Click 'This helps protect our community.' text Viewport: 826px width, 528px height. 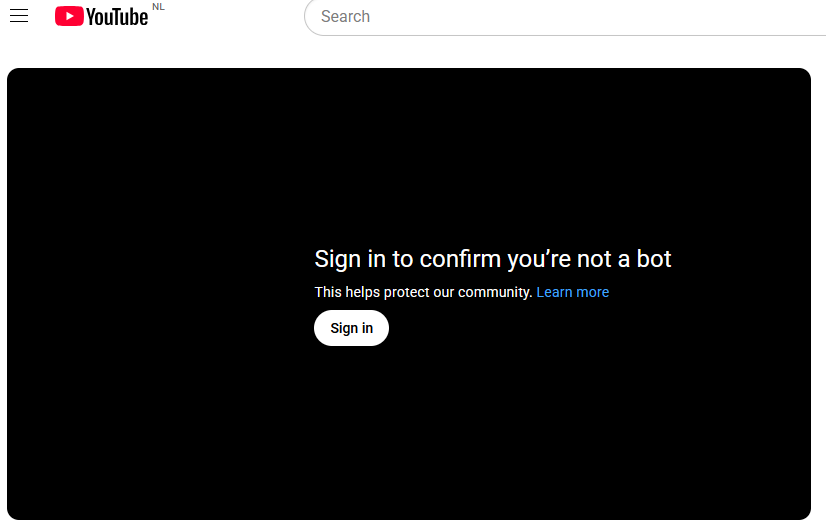tap(423, 292)
